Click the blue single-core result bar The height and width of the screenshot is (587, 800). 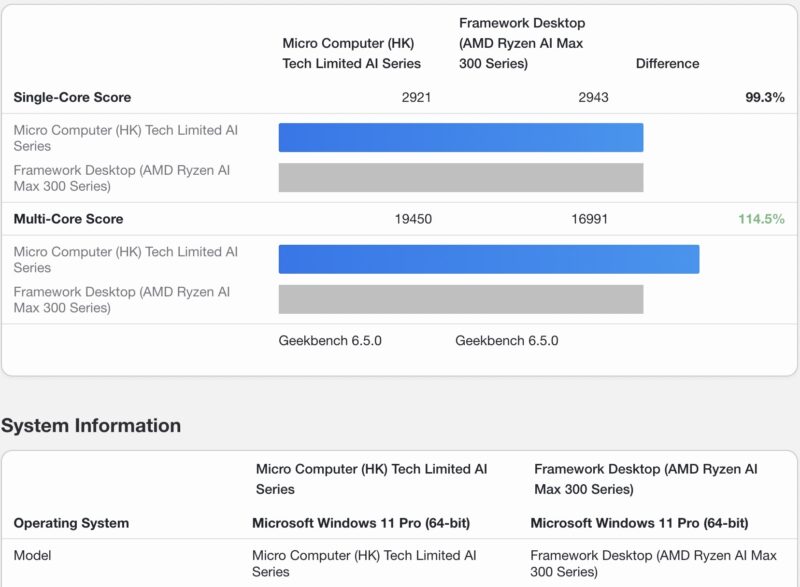460,134
